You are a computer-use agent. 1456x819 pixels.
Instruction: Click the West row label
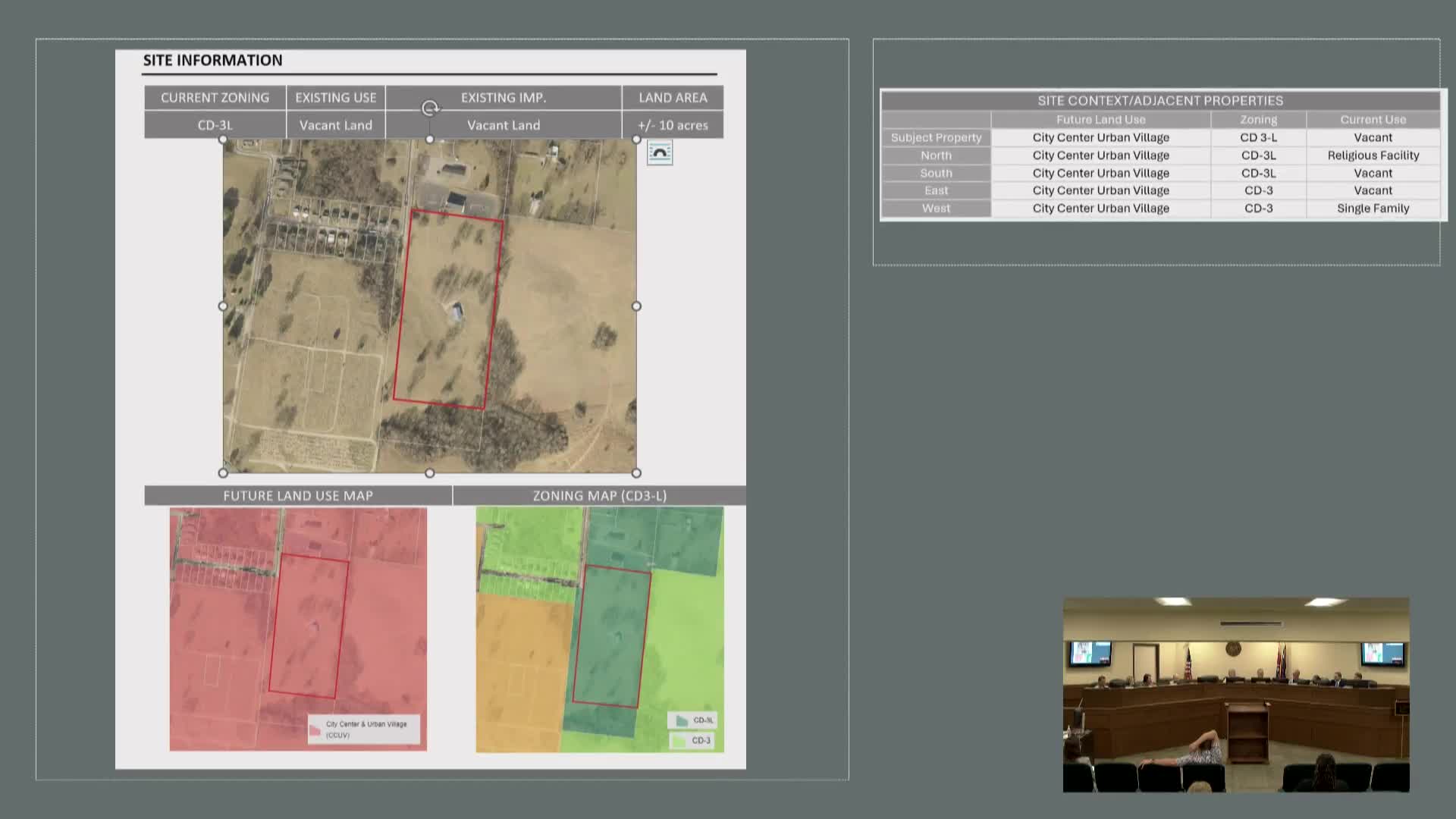coord(937,209)
